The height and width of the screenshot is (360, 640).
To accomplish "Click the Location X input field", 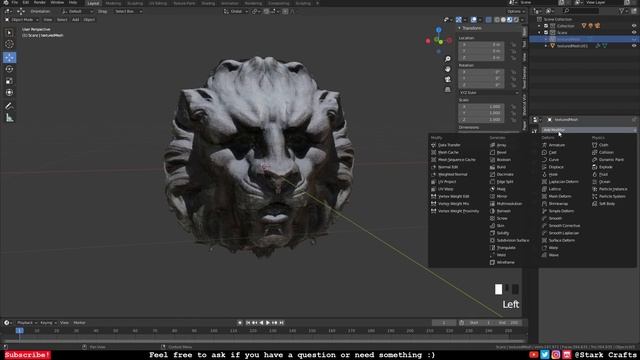I will pyautogui.click(x=481, y=44).
